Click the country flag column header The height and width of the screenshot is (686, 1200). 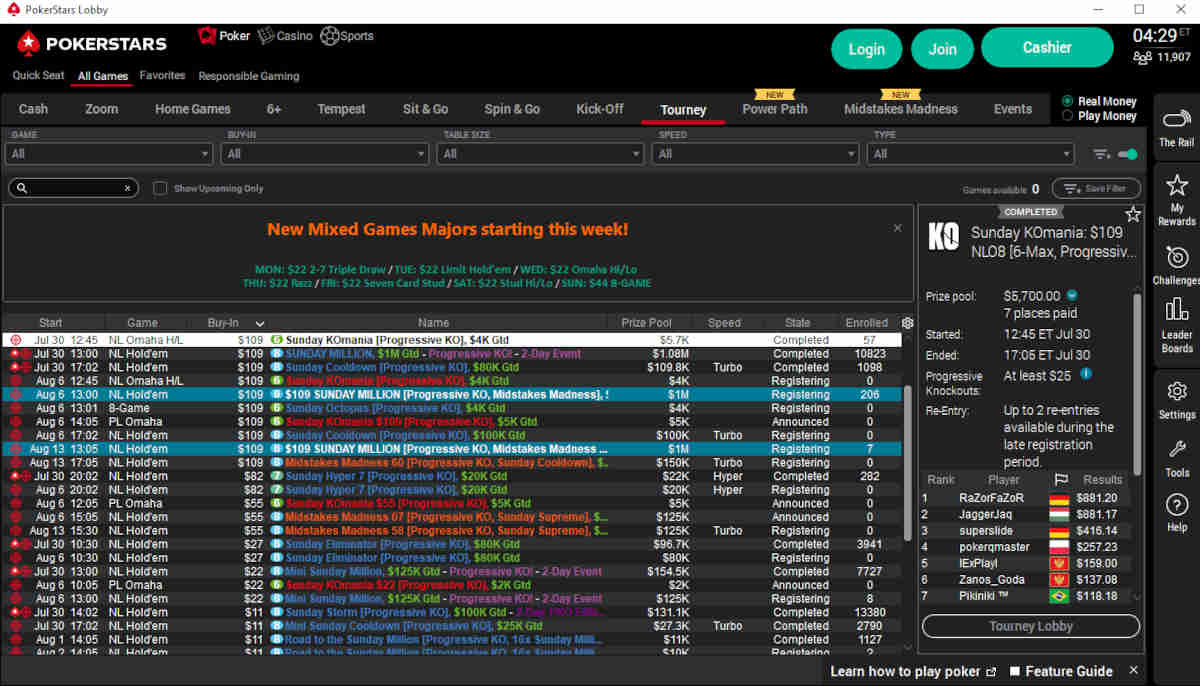click(1062, 480)
